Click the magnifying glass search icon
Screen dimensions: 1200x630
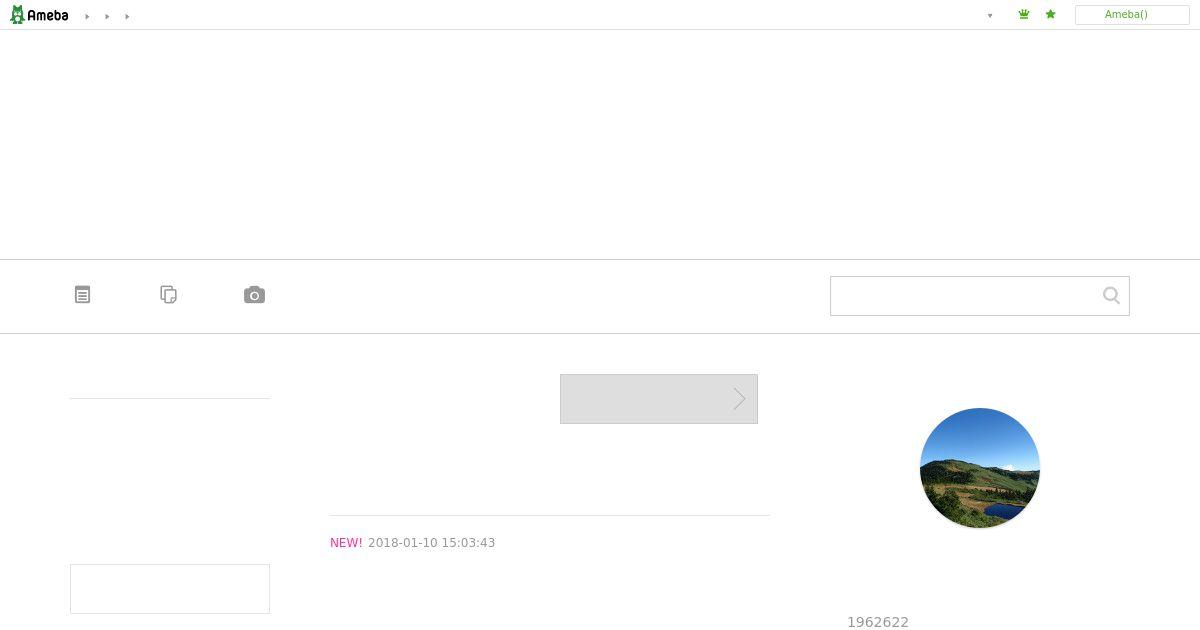1111,295
